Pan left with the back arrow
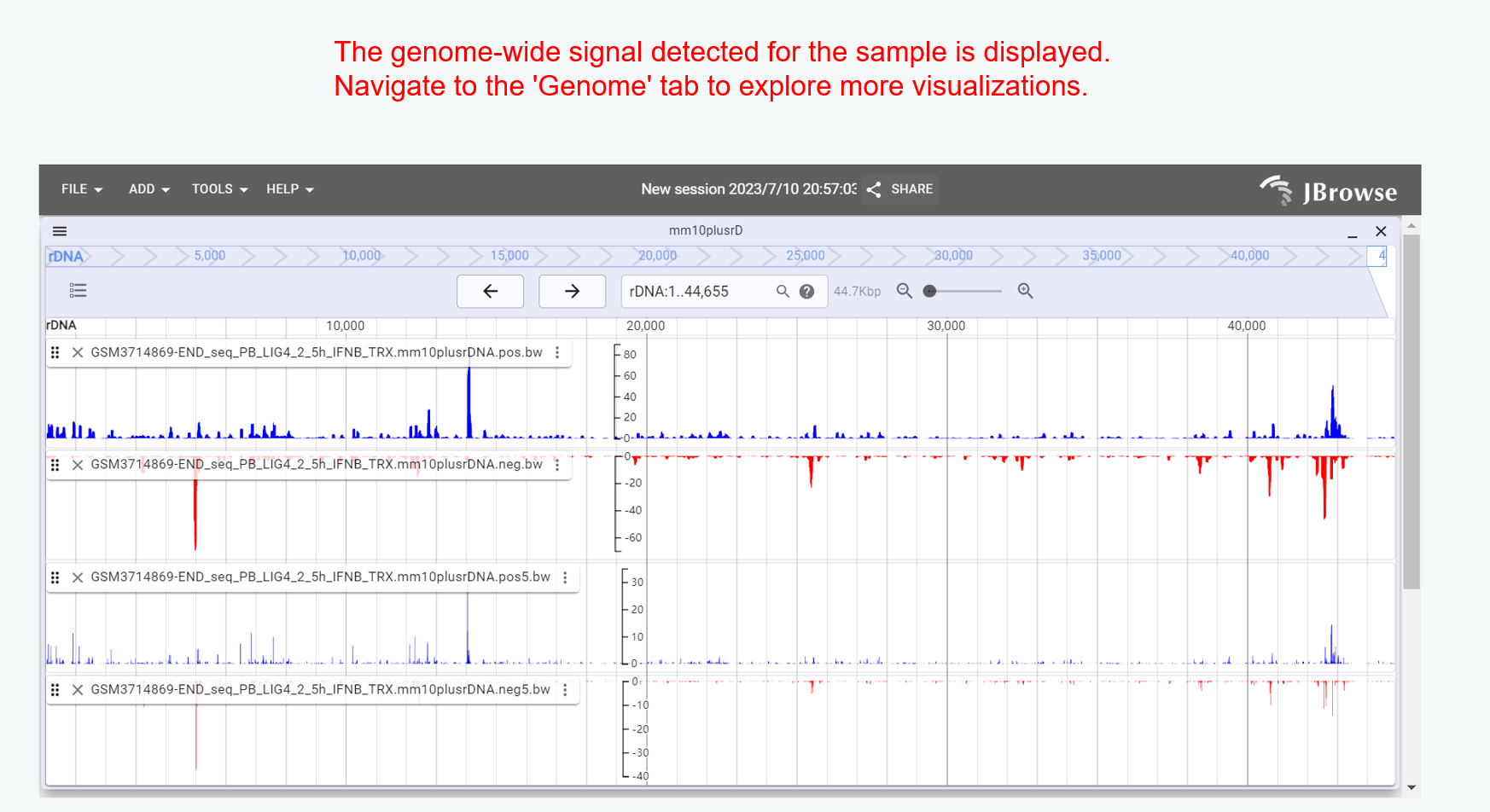The height and width of the screenshot is (812, 1490). pos(490,291)
